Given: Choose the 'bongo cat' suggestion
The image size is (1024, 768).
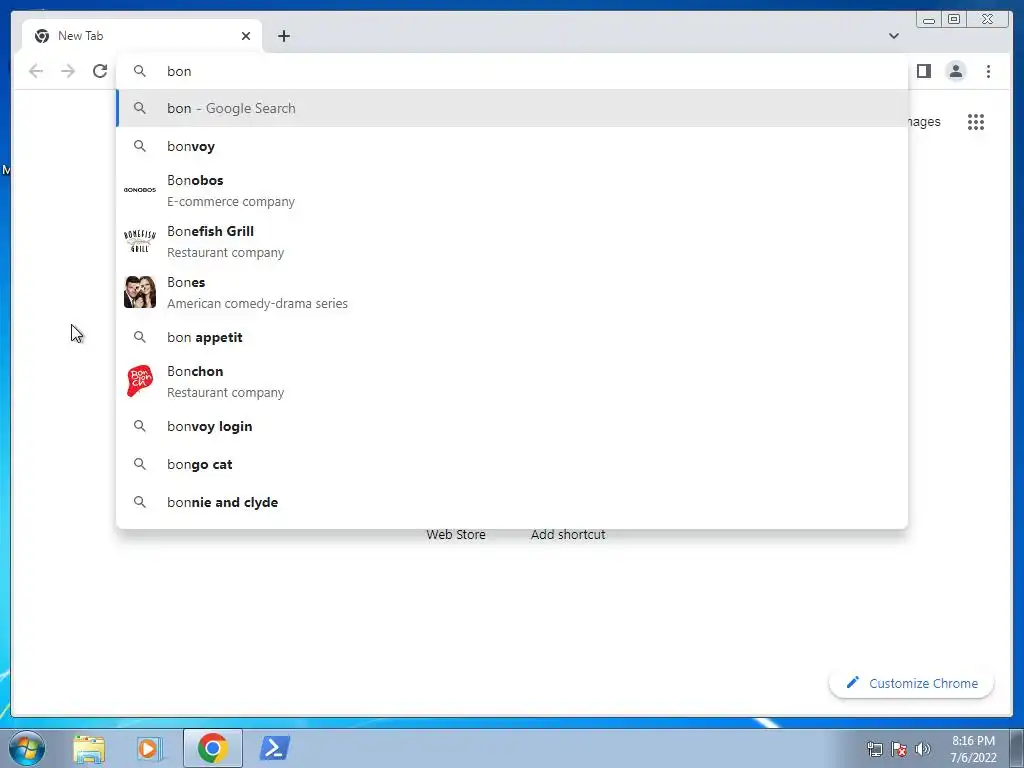Looking at the screenshot, I should 511,464.
